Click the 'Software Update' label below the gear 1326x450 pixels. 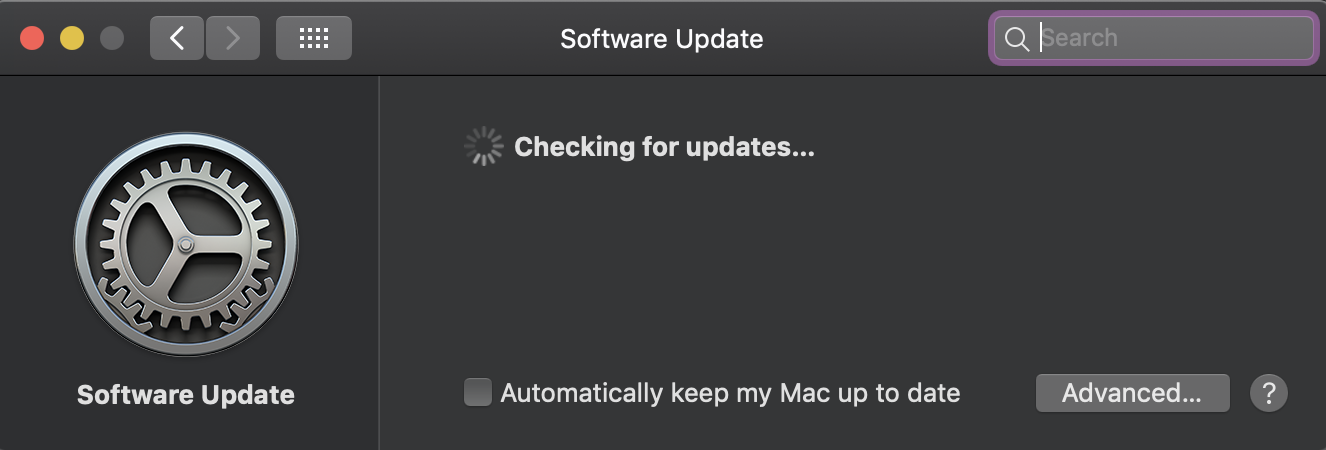point(186,394)
